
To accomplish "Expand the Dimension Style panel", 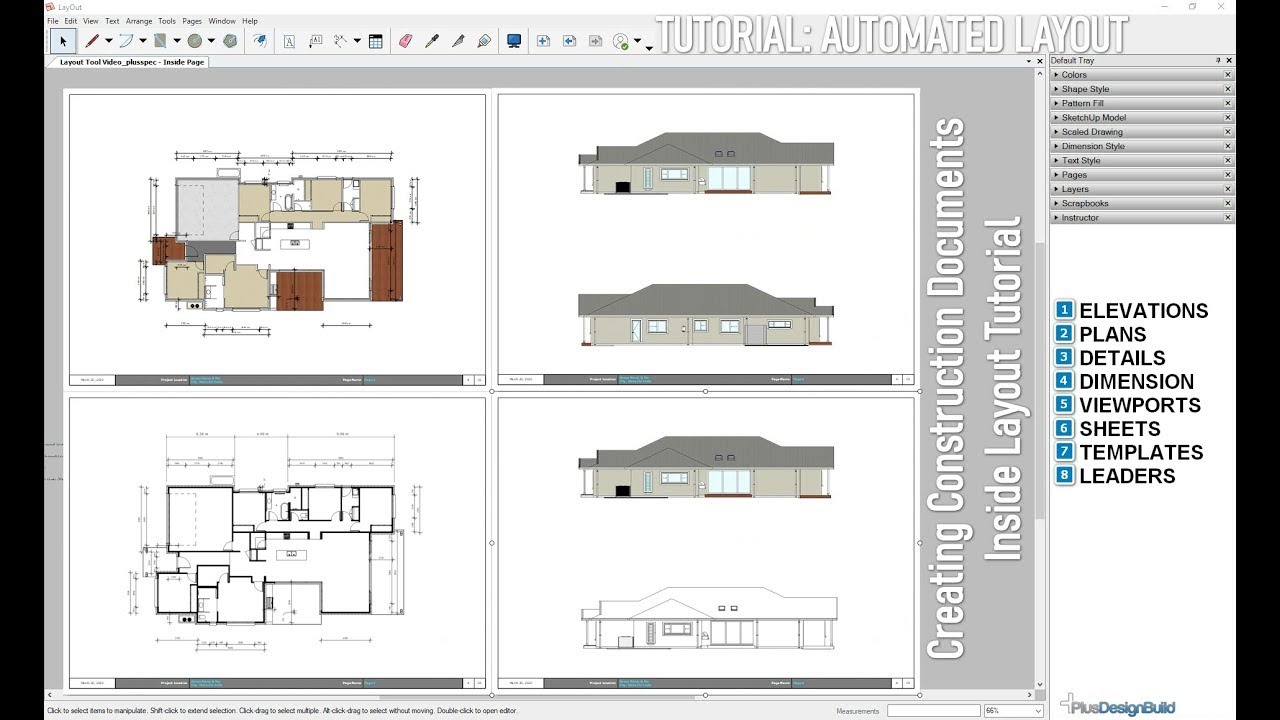I will pos(1143,146).
